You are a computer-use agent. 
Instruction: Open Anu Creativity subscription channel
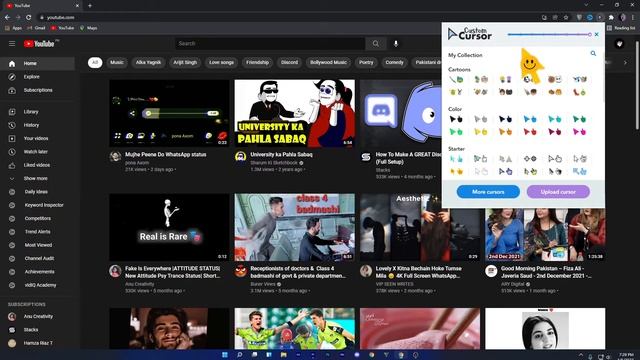click(x=38, y=316)
